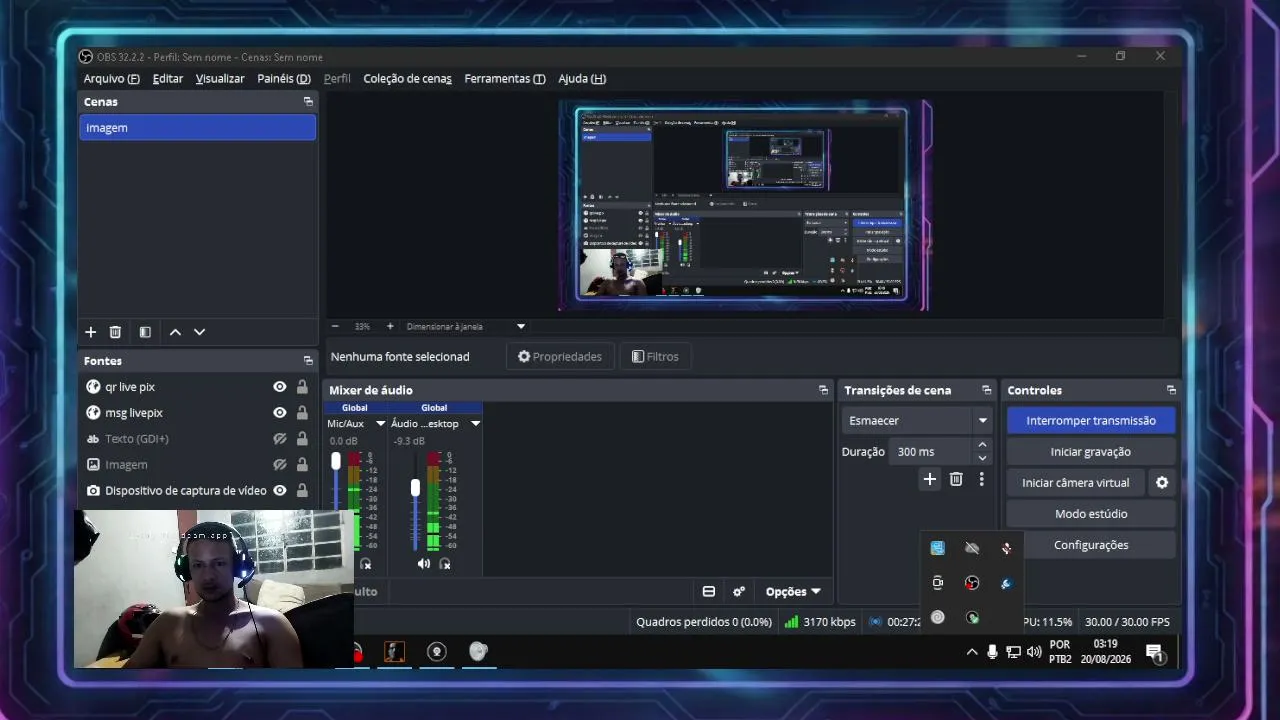The height and width of the screenshot is (720, 1280).
Task: Zoom in the preview with the plus icon
Action: point(390,326)
